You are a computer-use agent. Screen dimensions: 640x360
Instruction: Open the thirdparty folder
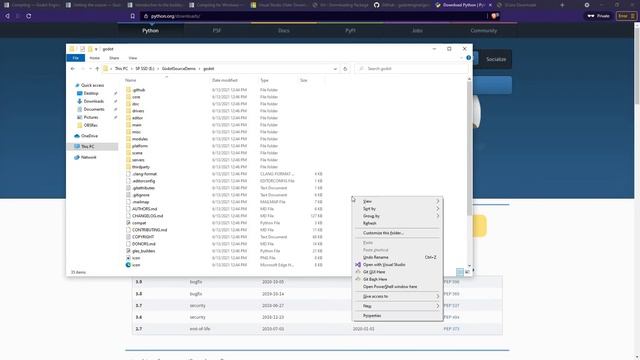(x=140, y=167)
